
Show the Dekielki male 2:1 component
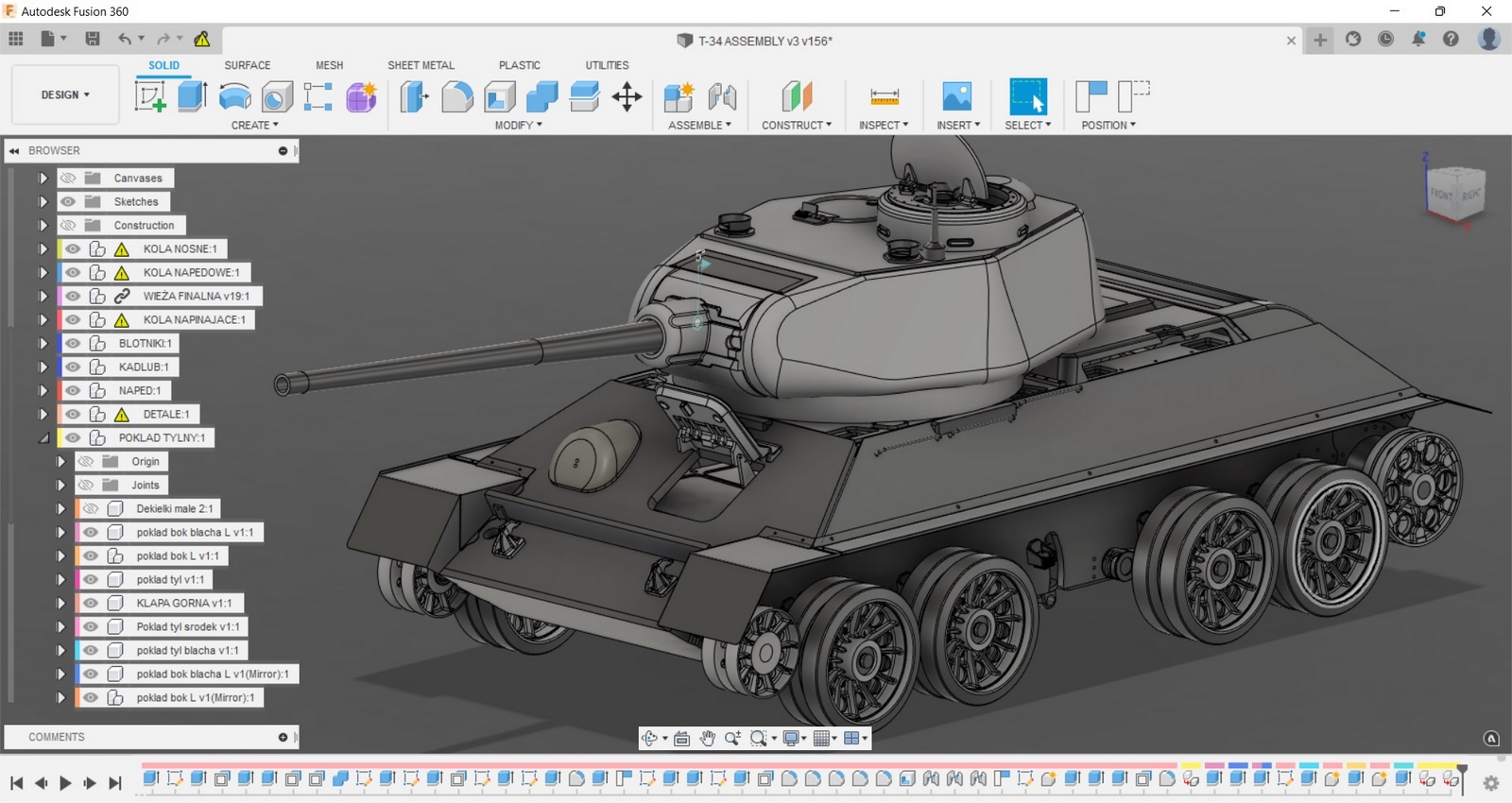pos(91,508)
